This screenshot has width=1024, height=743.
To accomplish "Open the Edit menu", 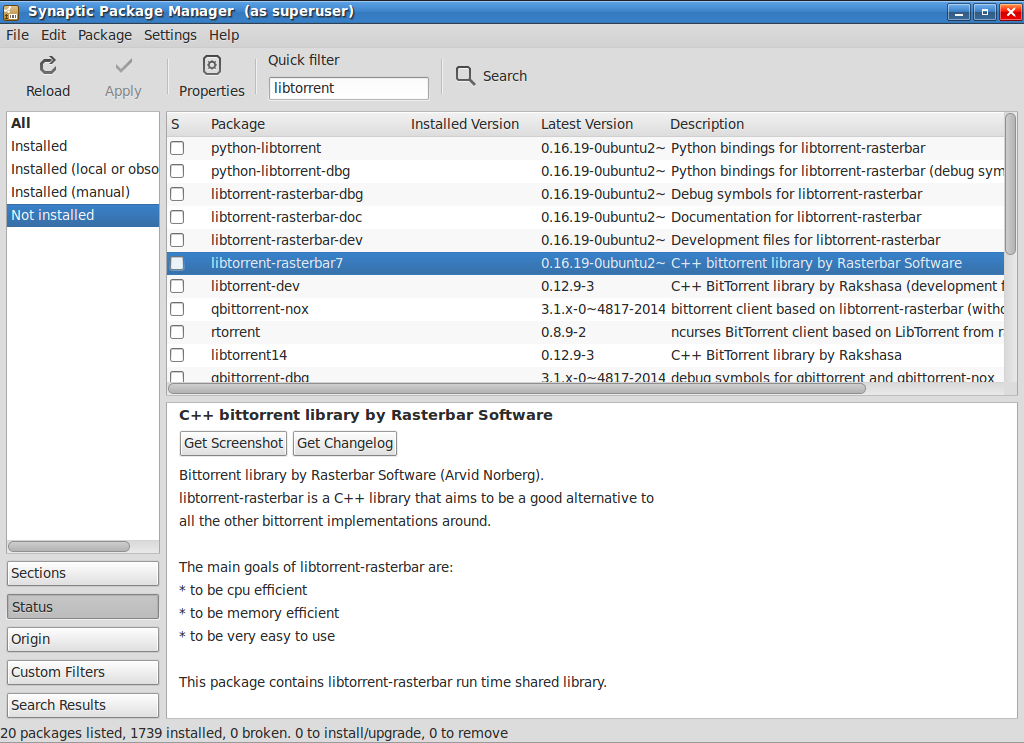I will tap(54, 35).
